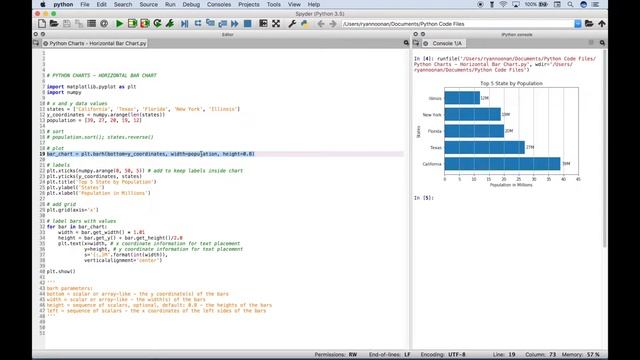Click the editor pane options magnifier icon
The image size is (640, 360).
click(406, 43)
